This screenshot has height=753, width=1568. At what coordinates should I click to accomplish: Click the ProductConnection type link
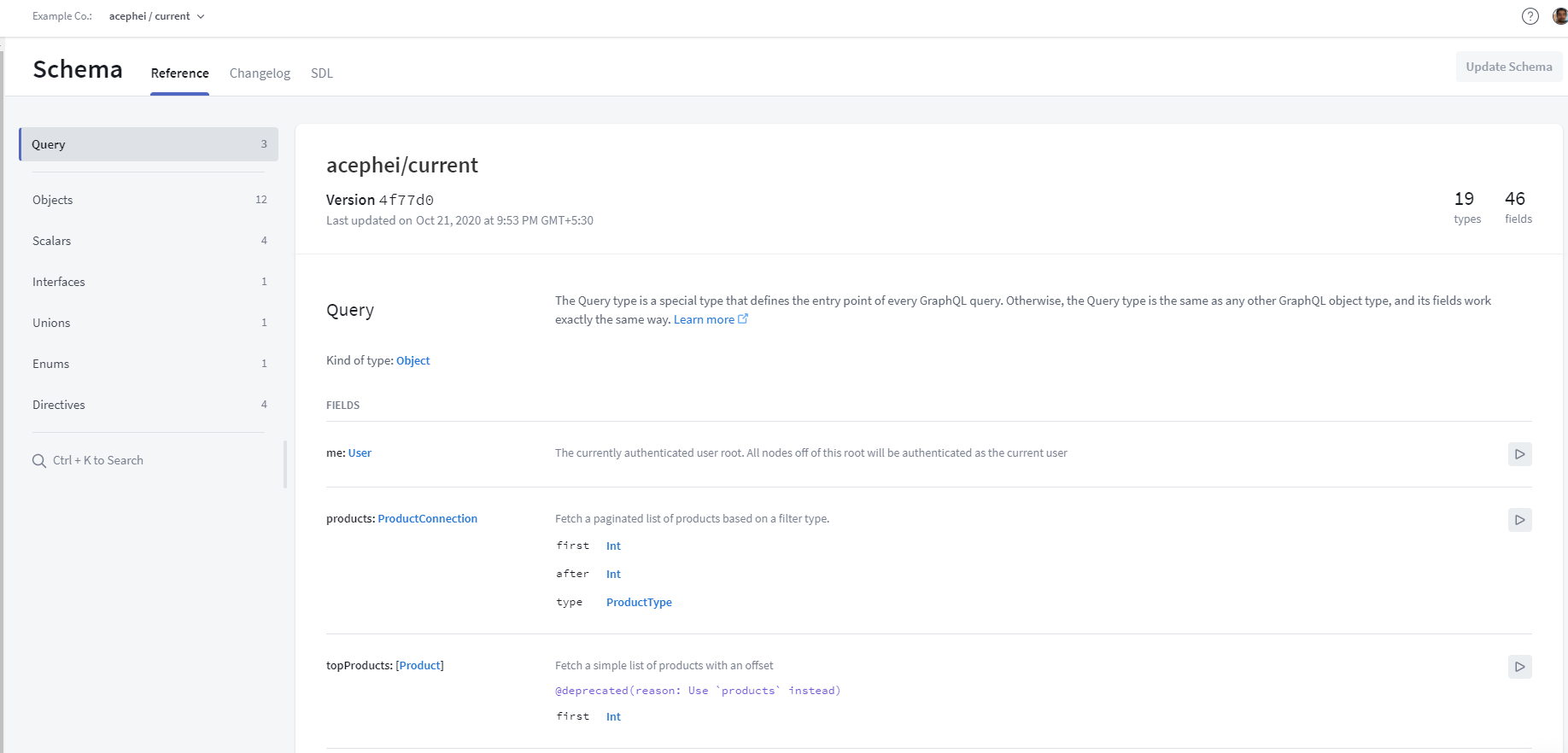[x=427, y=519]
